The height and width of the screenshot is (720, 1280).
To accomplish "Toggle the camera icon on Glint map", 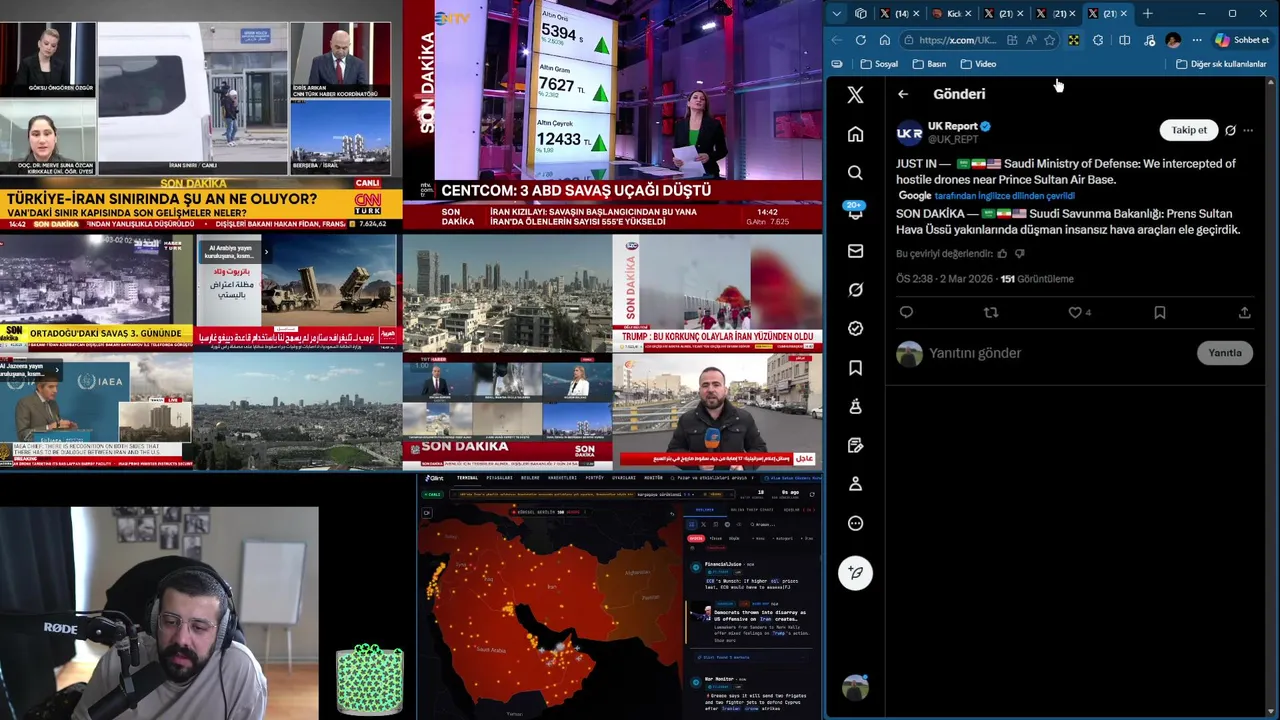I will pos(427,512).
